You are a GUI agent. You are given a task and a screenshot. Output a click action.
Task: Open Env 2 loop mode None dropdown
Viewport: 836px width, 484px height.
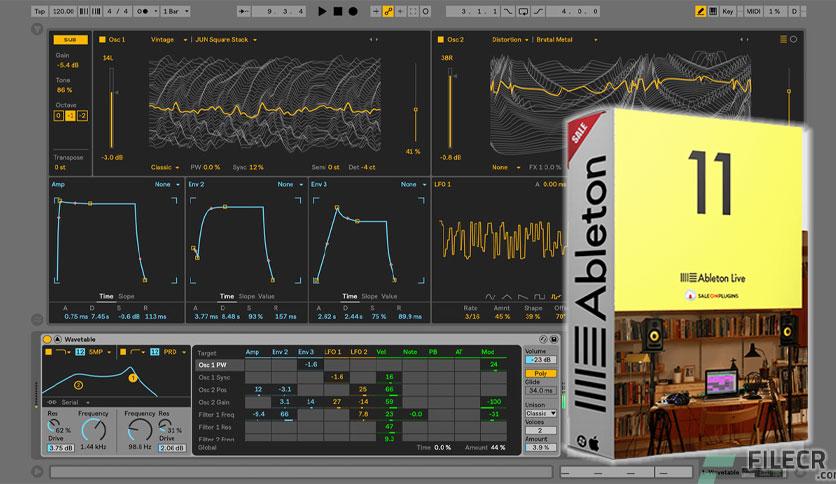click(290, 184)
